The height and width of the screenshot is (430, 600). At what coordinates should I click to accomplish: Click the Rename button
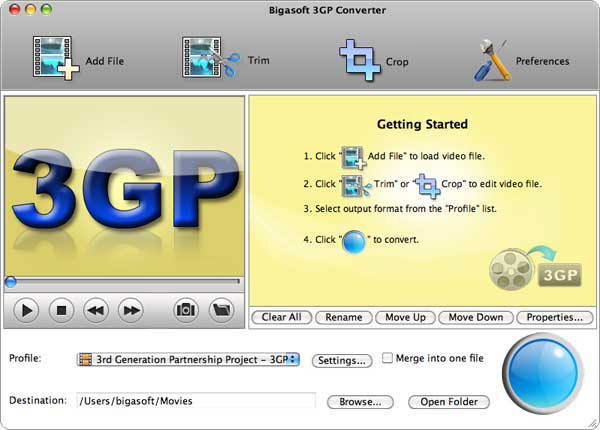pos(344,318)
